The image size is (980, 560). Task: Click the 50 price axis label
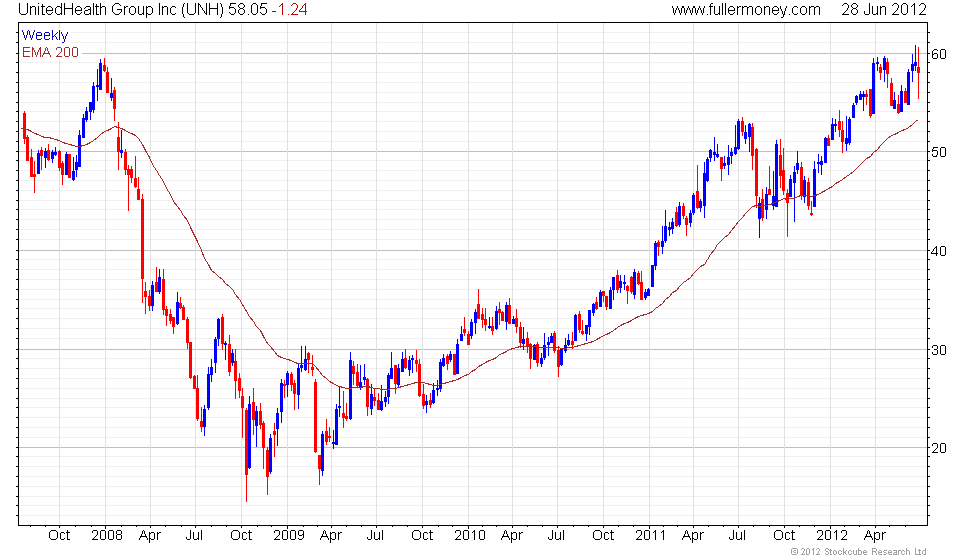click(939, 152)
